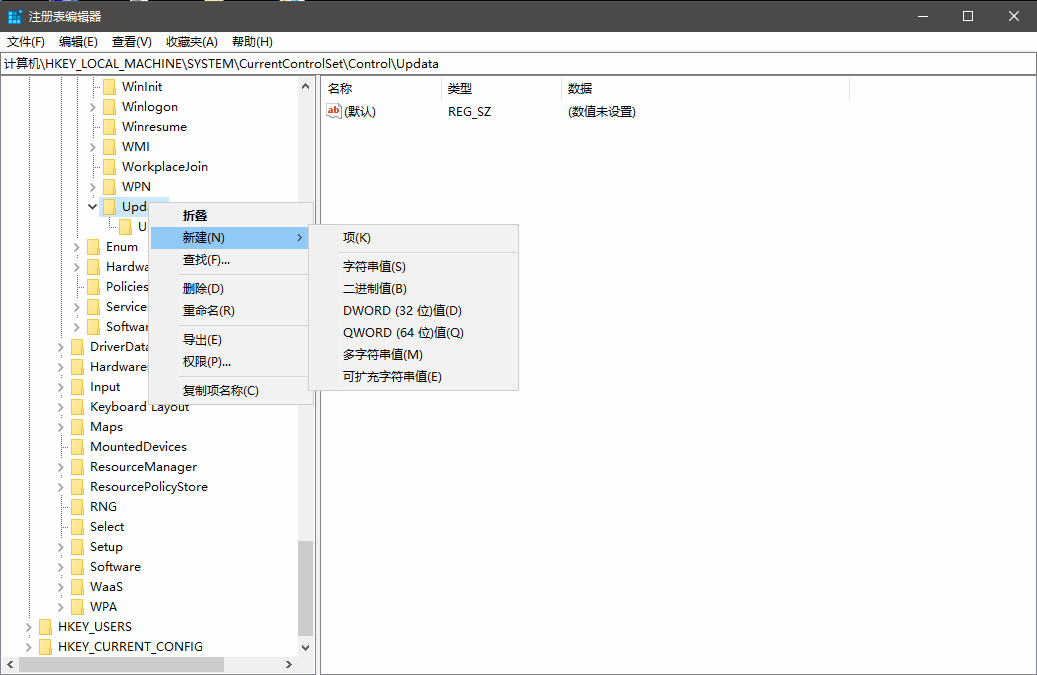Screen dimensions: 1037x675
Task: Select 新建(N) in the context menu
Action: point(229,237)
